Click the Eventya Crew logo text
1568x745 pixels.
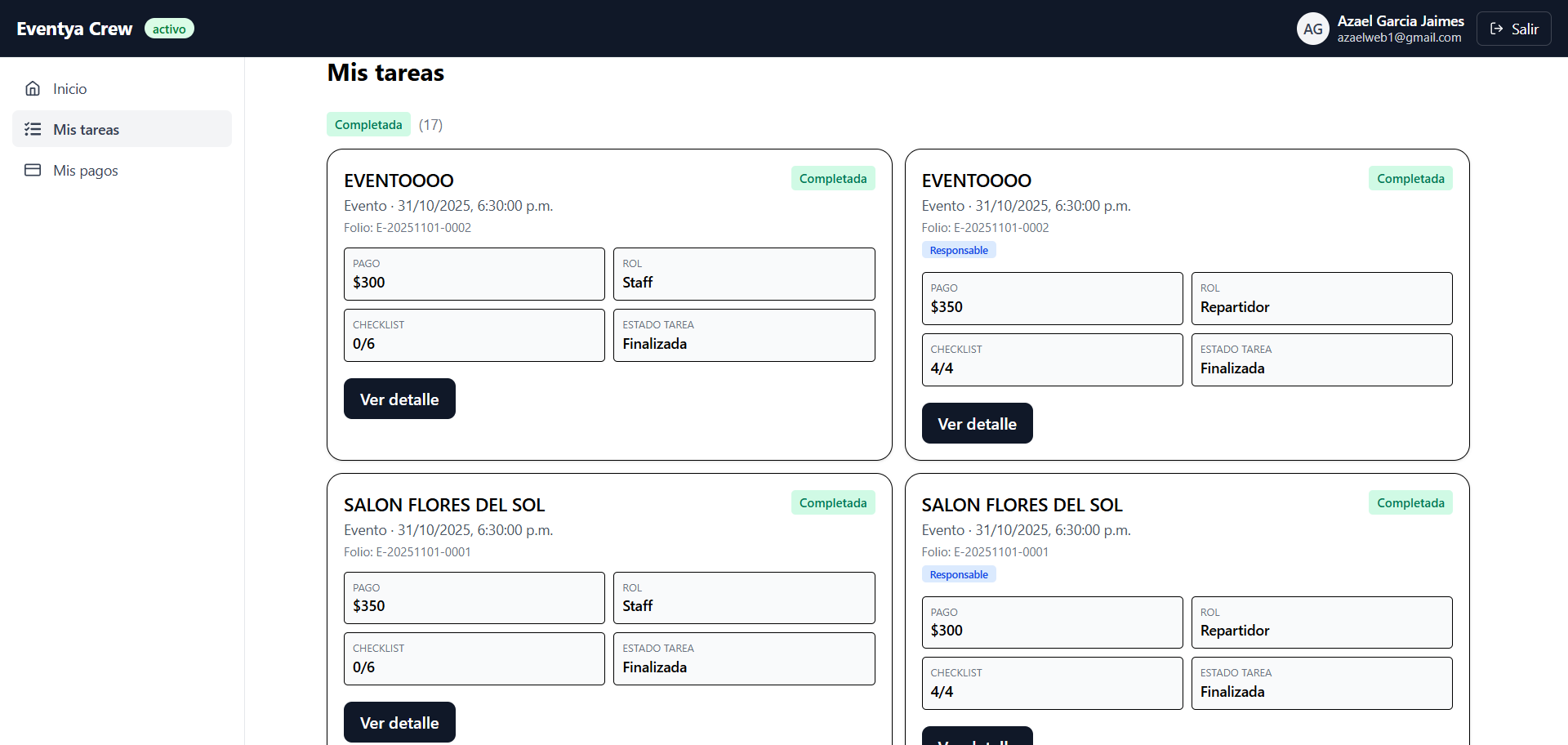(x=74, y=28)
